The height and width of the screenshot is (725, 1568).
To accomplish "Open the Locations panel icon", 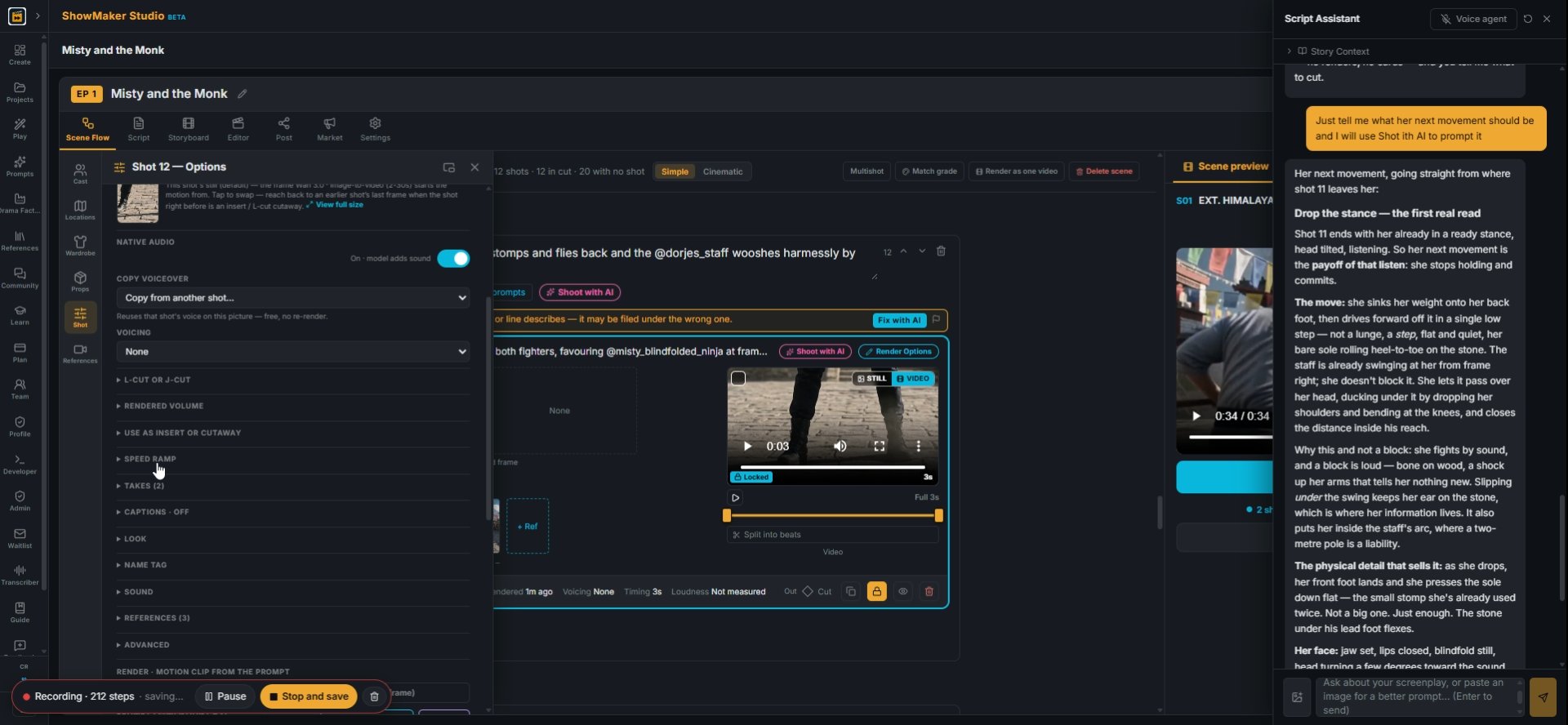I will pyautogui.click(x=80, y=209).
